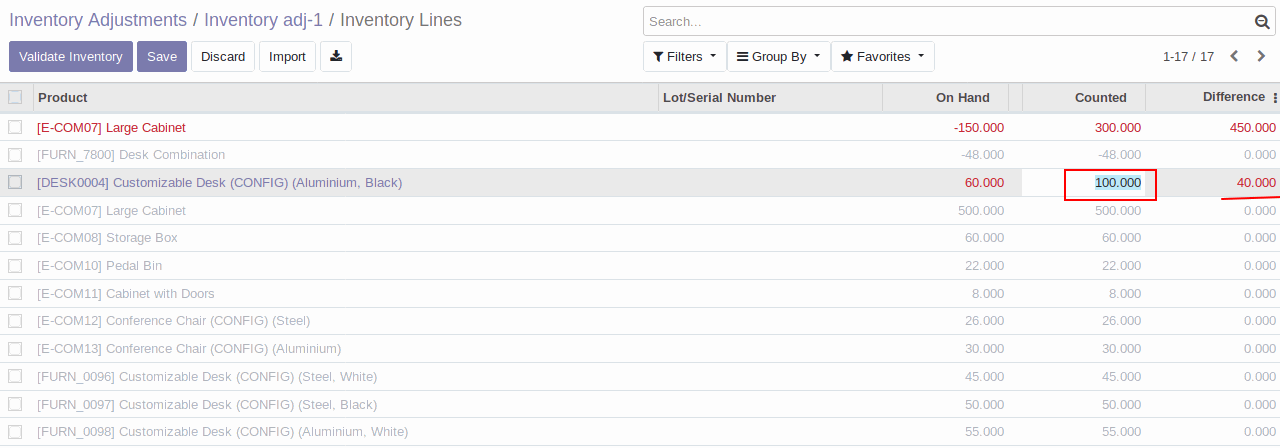Image resolution: width=1280 pixels, height=448 pixels.
Task: Tick the Storage Box row checkbox
Action: 15,238
